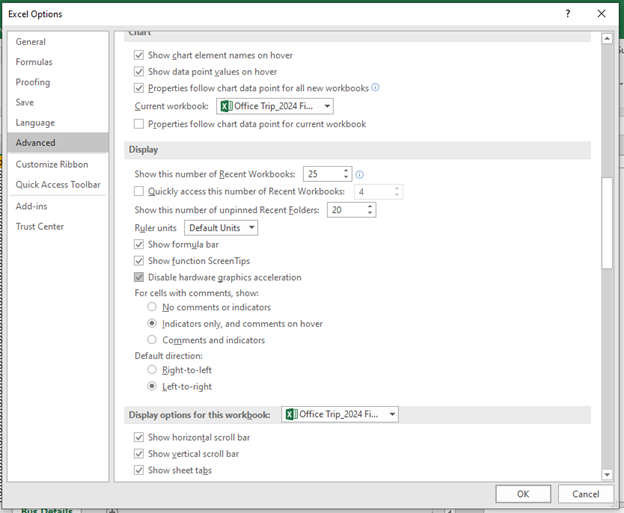Viewport: 624px width, 513px height.
Task: Open Display options for this workbook dropdown
Action: click(x=339, y=414)
